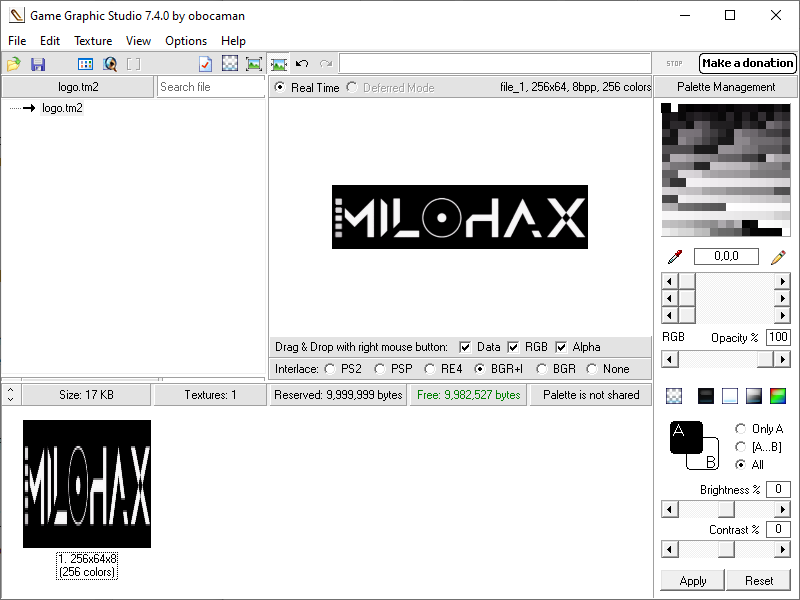
Task: Set Interlace to PSP
Action: click(380, 369)
